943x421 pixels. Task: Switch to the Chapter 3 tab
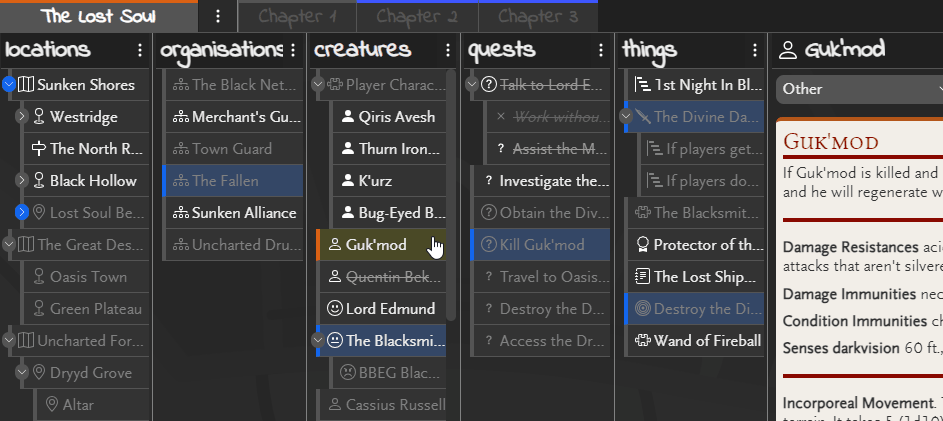click(538, 16)
